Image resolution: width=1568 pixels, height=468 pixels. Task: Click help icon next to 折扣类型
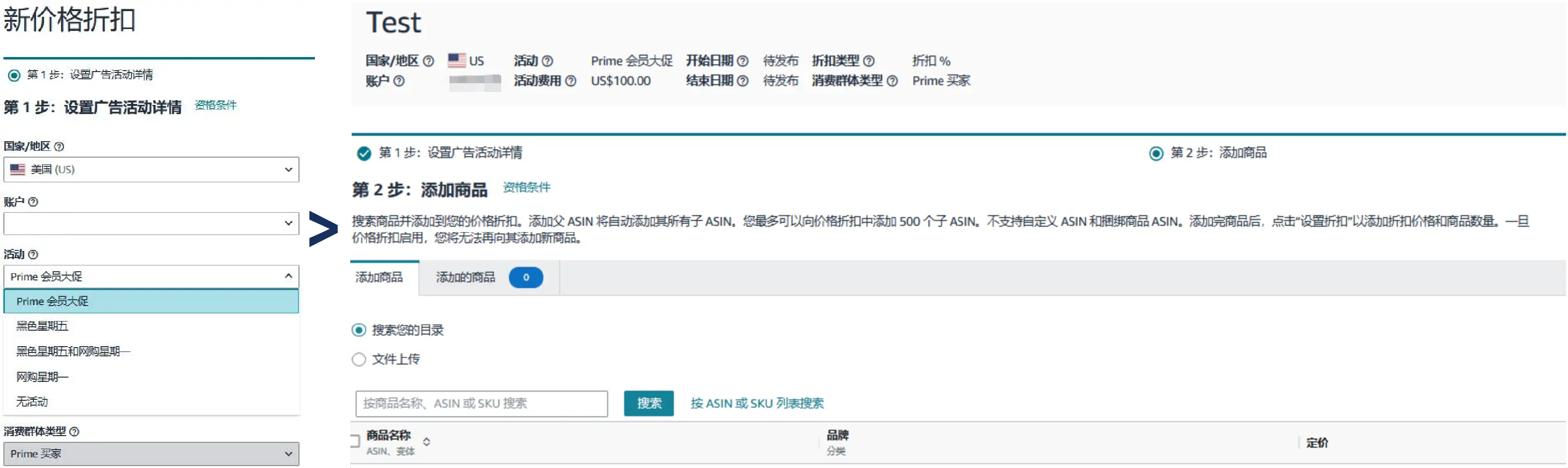tap(868, 61)
